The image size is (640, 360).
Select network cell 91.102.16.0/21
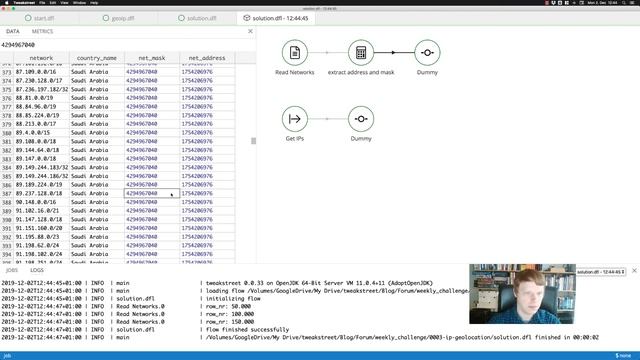pyautogui.click(x=41, y=211)
